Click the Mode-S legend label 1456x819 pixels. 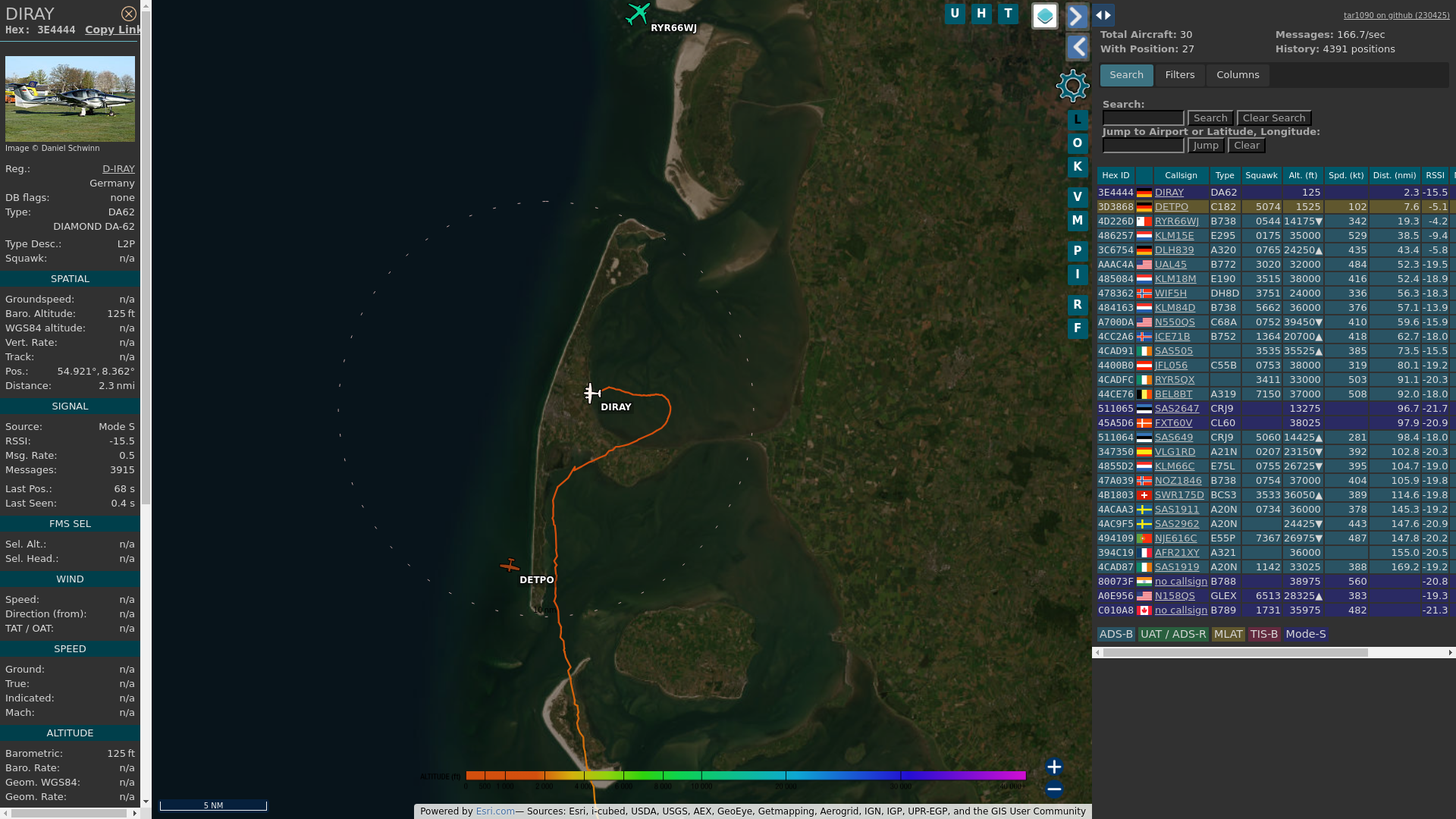pos(1305,635)
